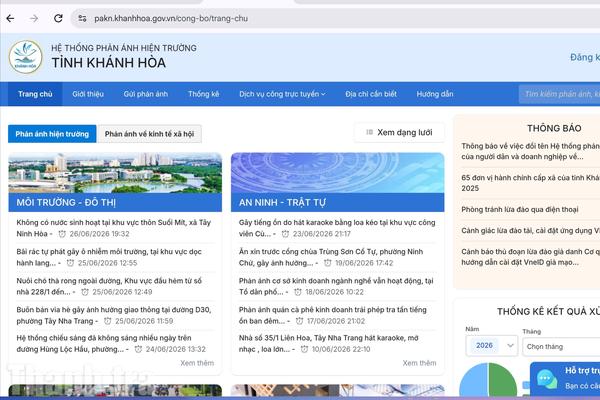Click the browser back arrow
Viewport: 600px width, 400px height.
[10, 18]
